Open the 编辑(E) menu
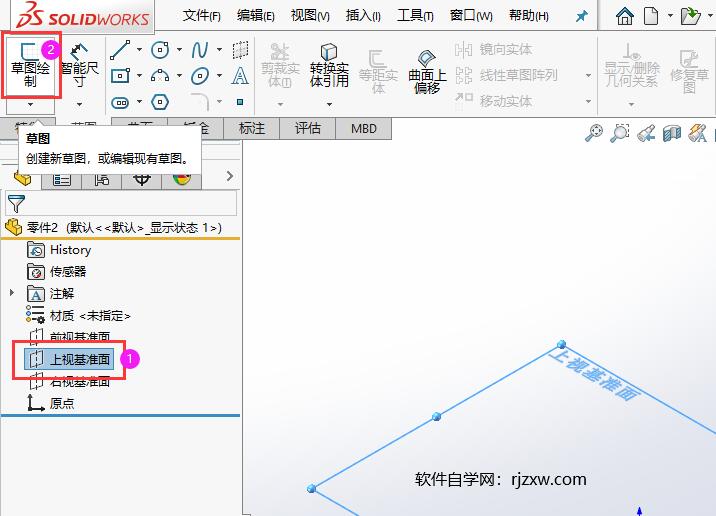The height and width of the screenshot is (516, 716). (x=256, y=16)
